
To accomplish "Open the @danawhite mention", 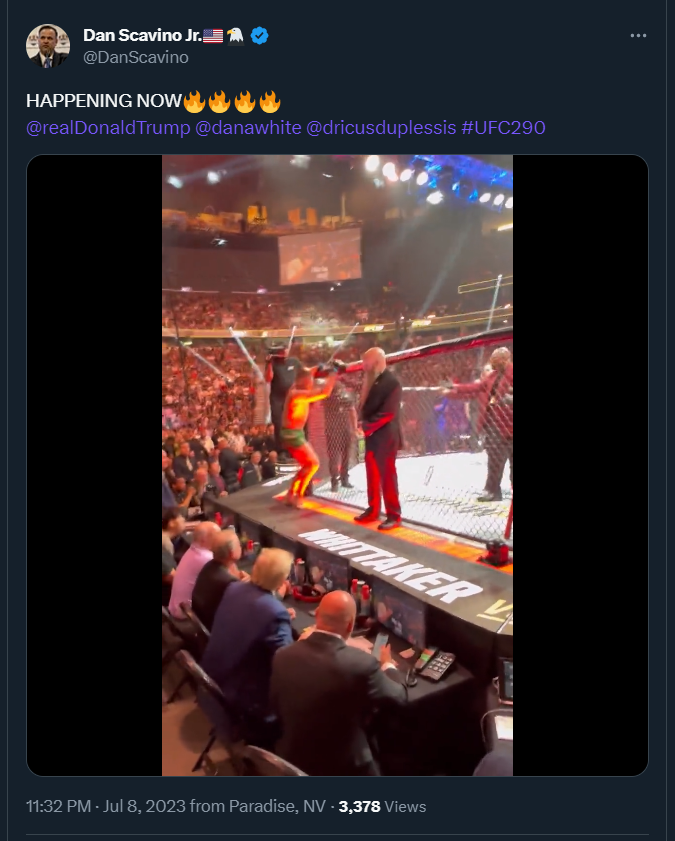I will click(x=248, y=128).
